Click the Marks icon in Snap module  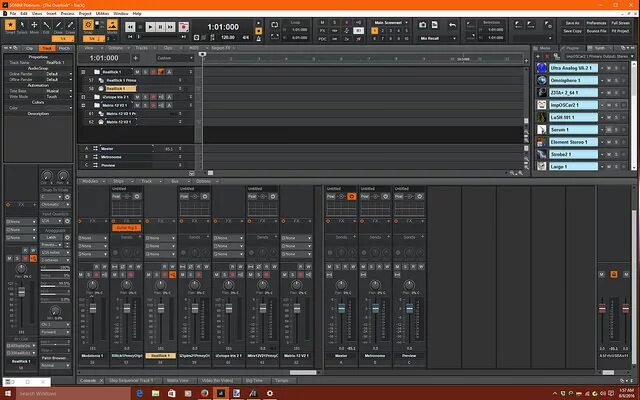click(x=112, y=25)
